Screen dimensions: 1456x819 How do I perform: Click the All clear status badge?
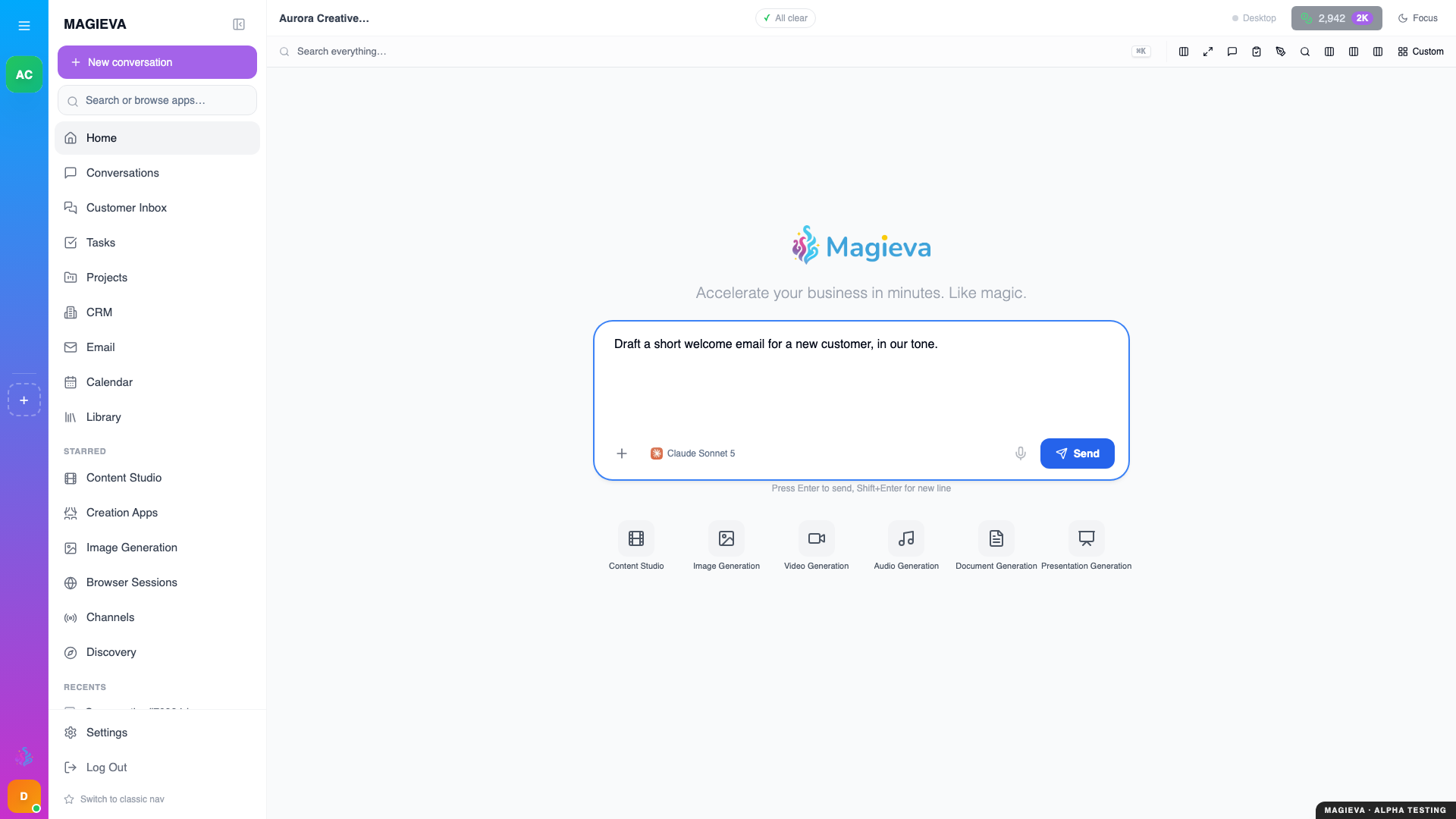click(x=785, y=18)
